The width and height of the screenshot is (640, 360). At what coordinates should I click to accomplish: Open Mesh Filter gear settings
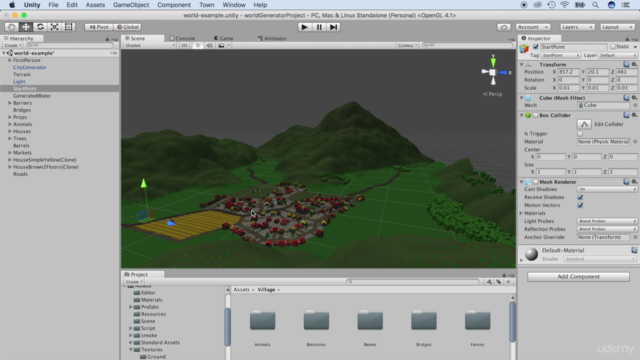pos(634,98)
